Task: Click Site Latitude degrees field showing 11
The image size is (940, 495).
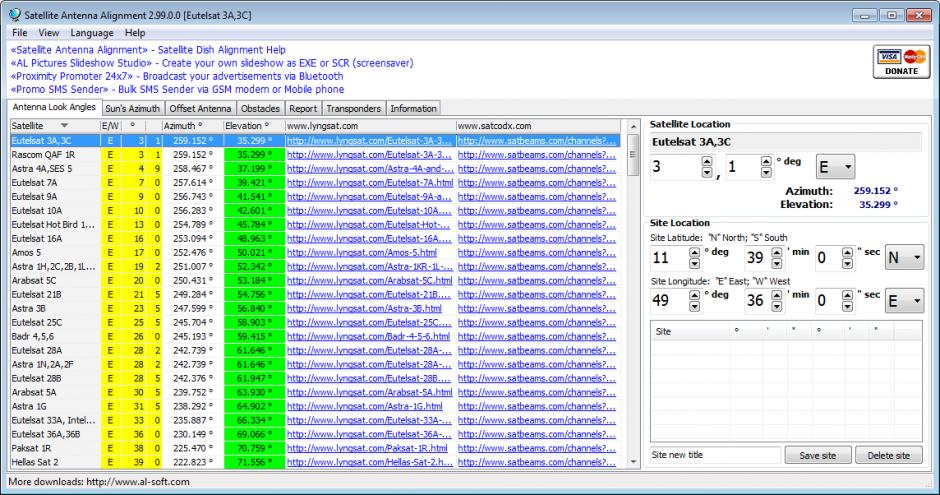Action: [x=669, y=258]
